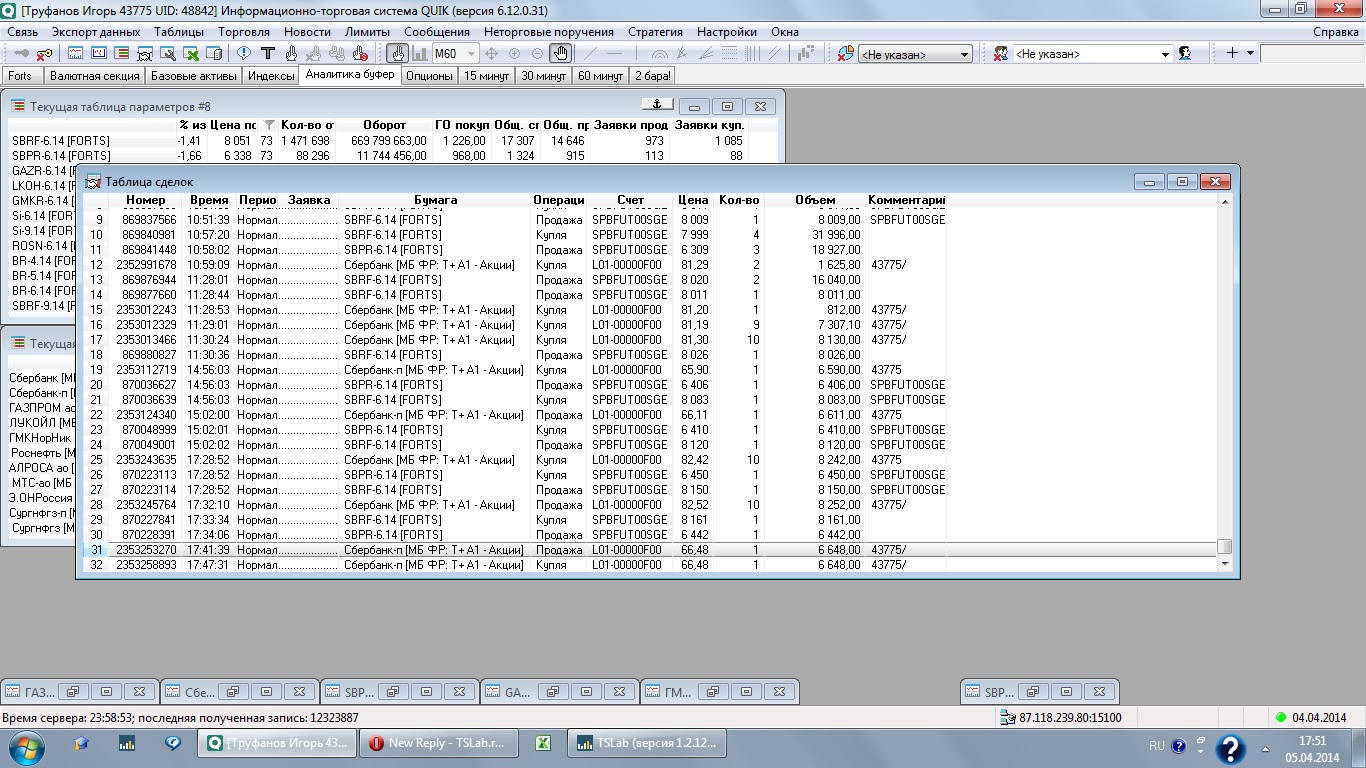Click the bold T toolbar icon
1366x768 pixels.
(267, 54)
